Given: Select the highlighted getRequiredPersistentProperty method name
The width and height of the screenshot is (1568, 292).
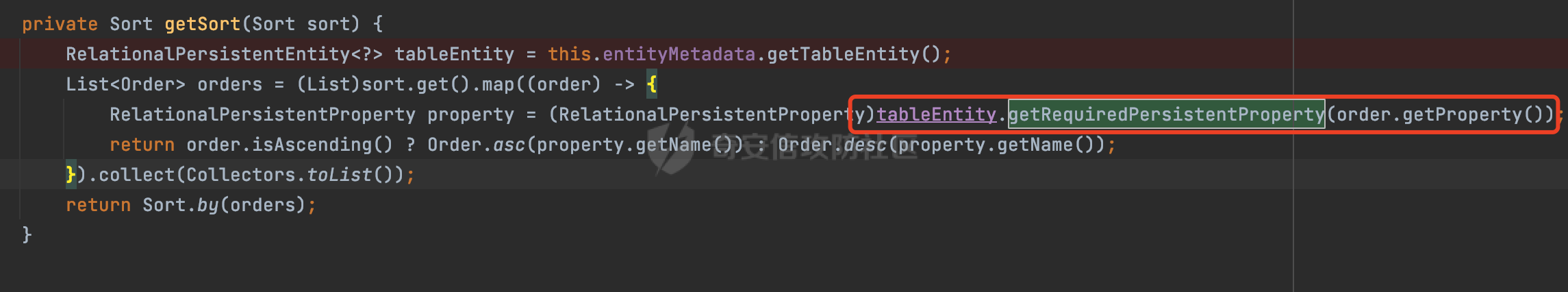Looking at the screenshot, I should click(x=1166, y=114).
